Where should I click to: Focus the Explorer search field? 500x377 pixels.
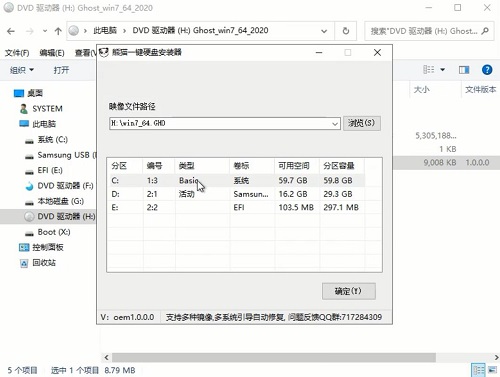click(x=429, y=31)
